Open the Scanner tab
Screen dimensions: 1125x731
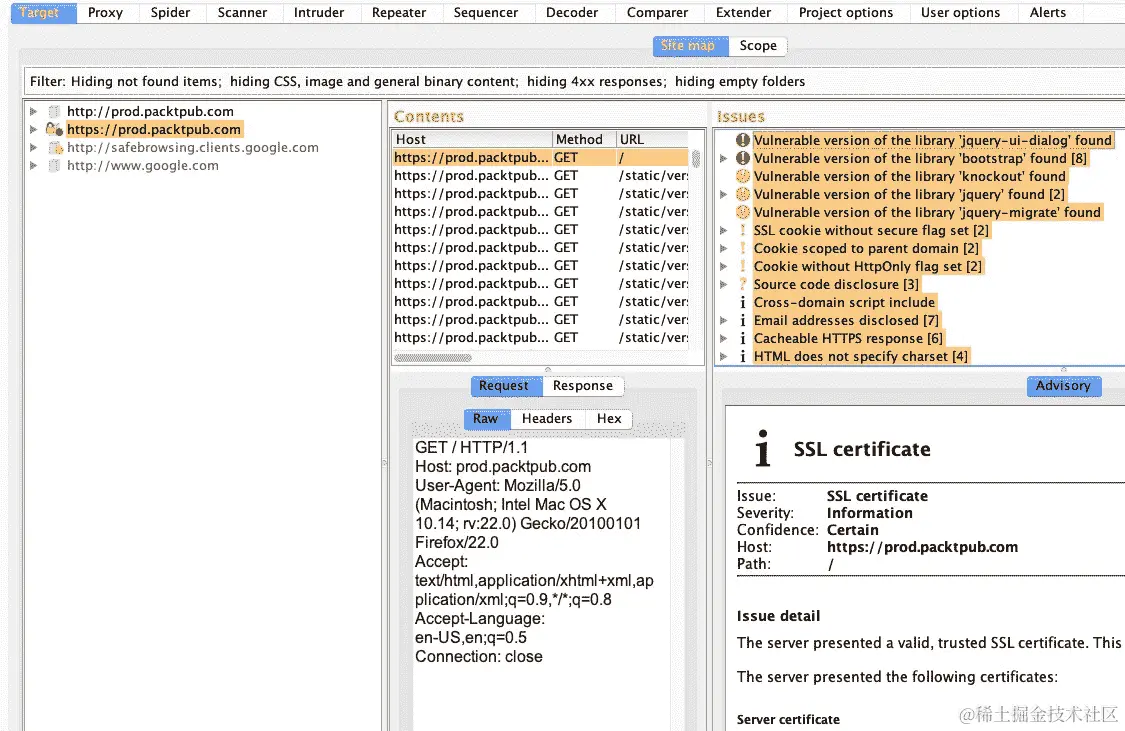pos(243,12)
